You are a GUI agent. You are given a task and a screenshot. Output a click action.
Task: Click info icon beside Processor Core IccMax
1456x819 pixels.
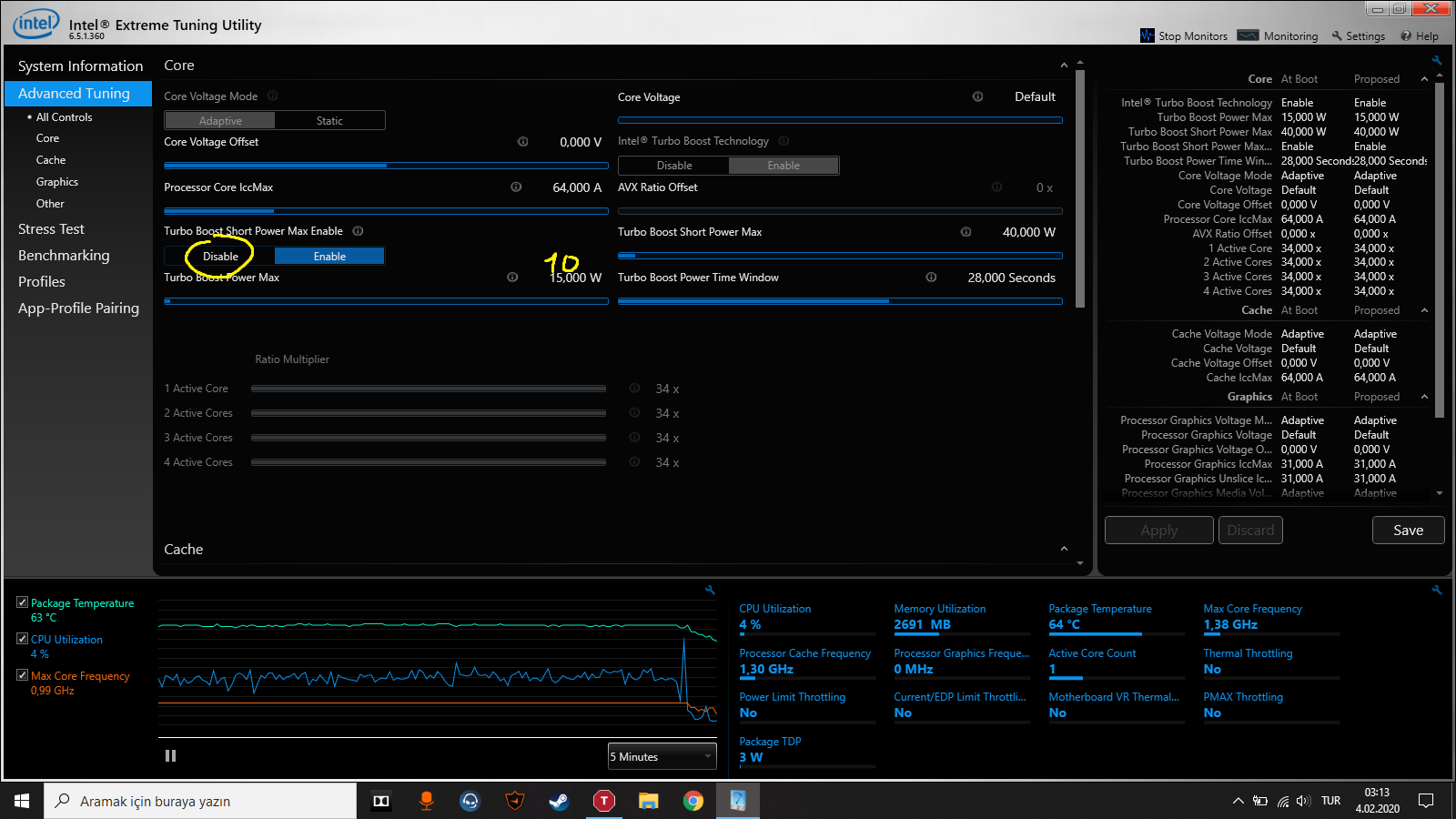516,187
